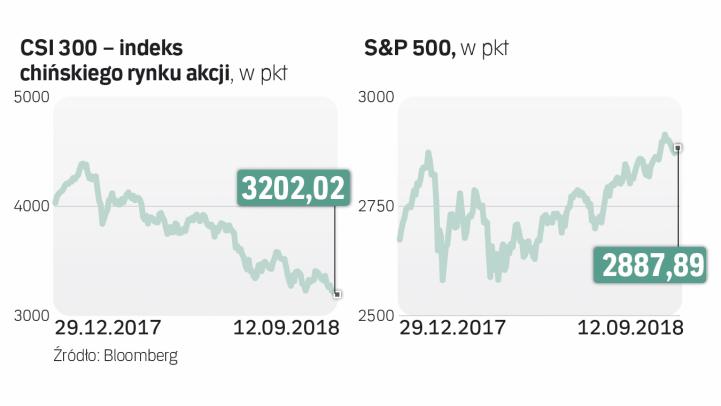The image size is (721, 406).
Task: Select the 2750 axis label on S&P chart
Action: [375, 206]
